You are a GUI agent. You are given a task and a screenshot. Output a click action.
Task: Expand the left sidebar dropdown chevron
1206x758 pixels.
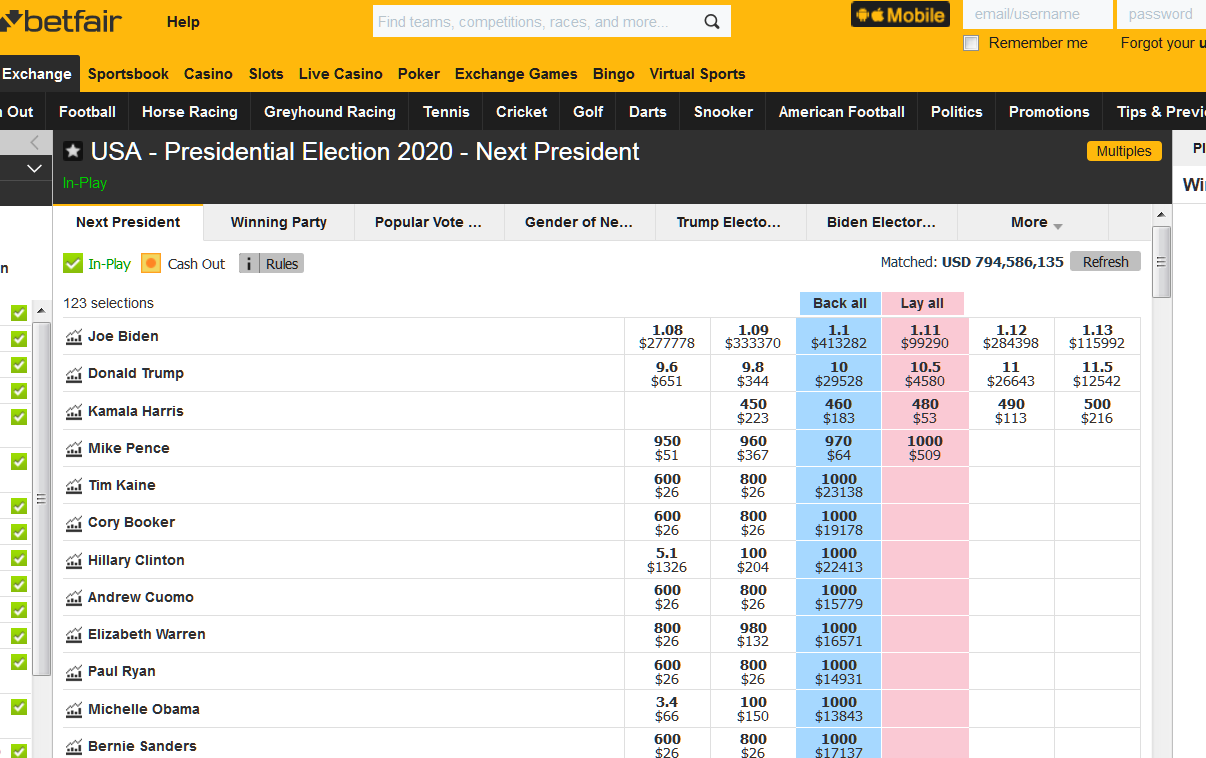point(35,169)
